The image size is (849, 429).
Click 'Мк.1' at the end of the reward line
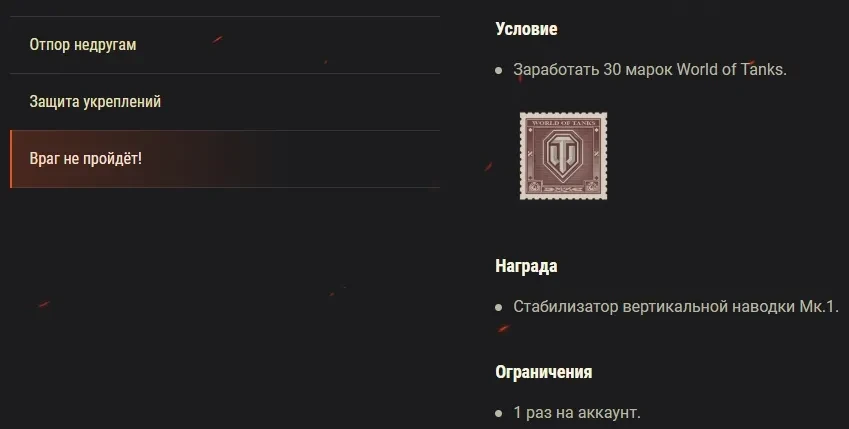[819, 307]
